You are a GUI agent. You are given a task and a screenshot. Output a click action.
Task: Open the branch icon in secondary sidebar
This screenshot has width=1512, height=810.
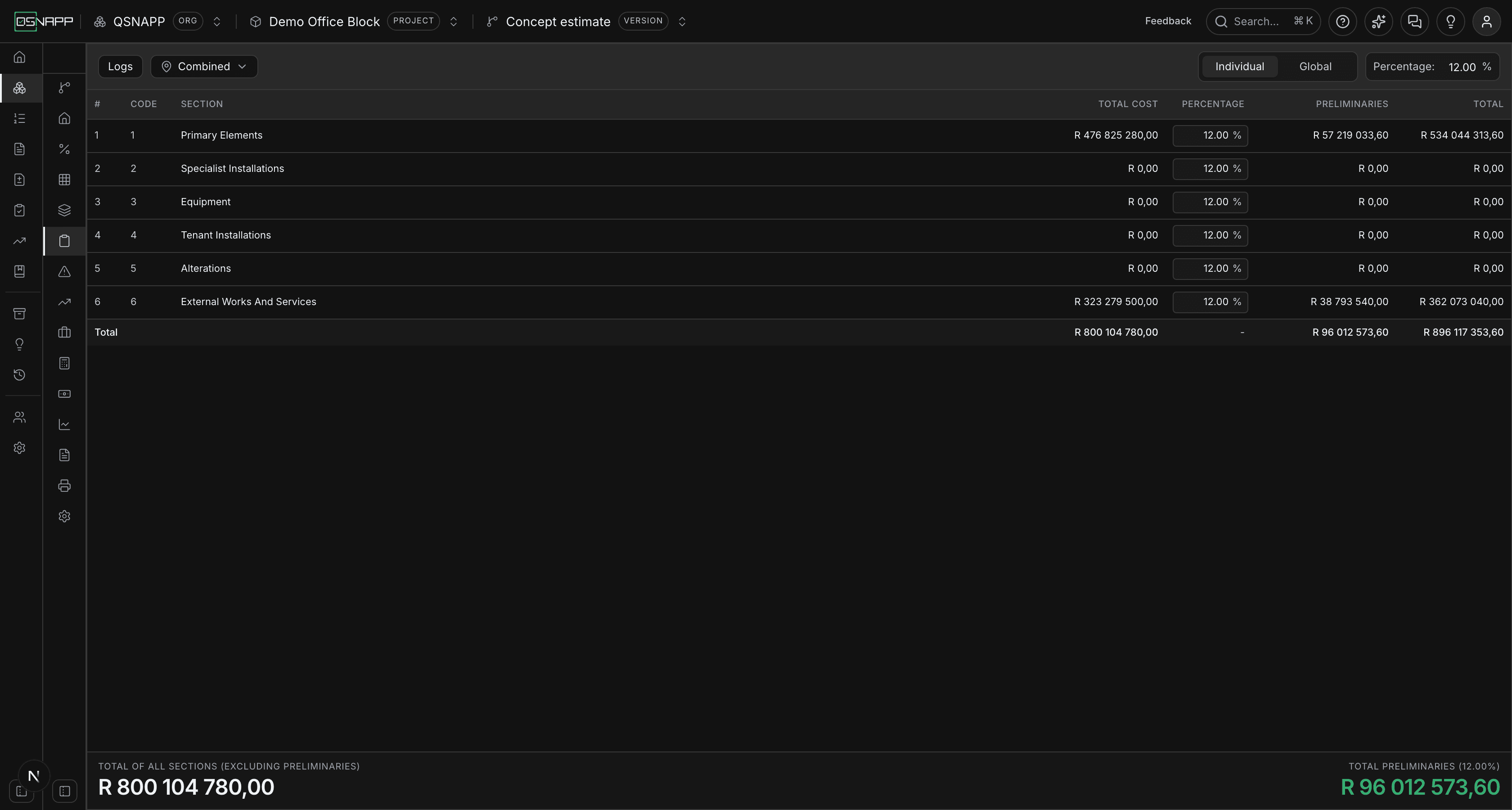coord(64,87)
